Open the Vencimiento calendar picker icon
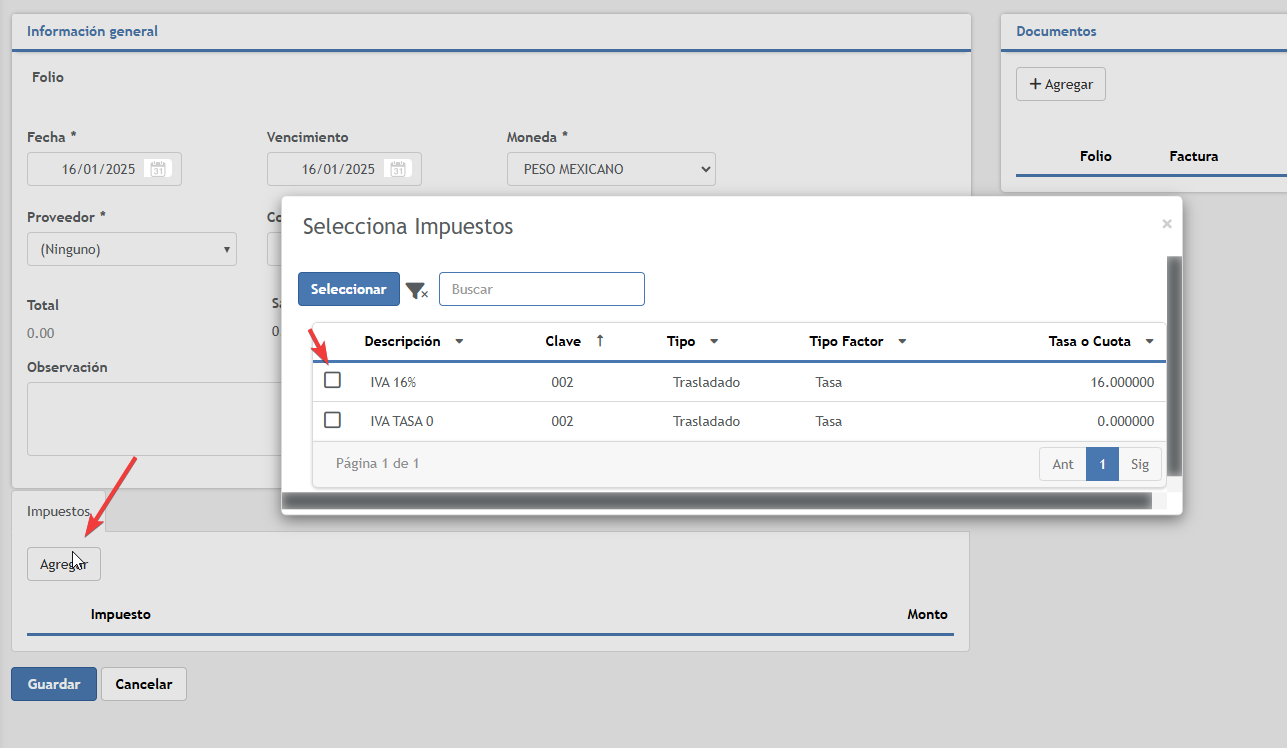The height and width of the screenshot is (748, 1287). pos(398,169)
